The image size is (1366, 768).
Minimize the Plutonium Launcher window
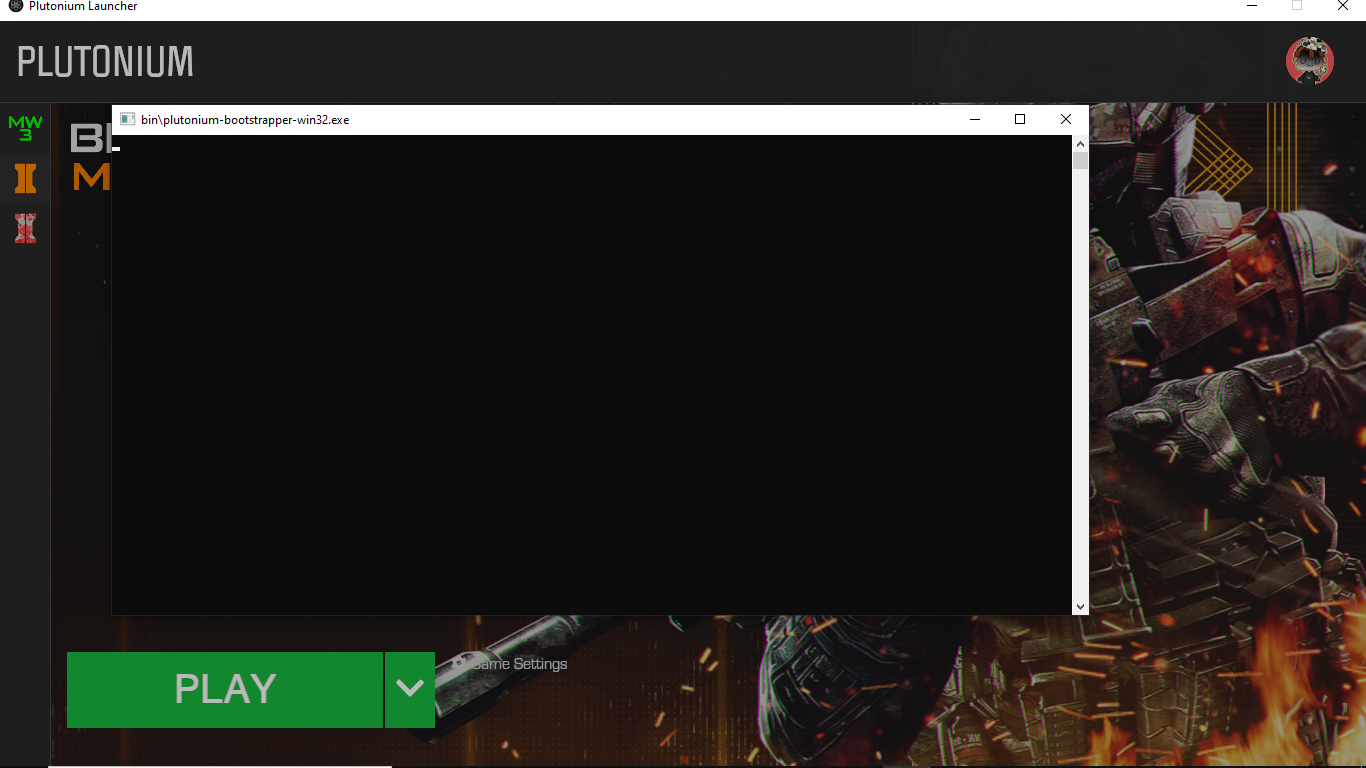[x=1252, y=6]
